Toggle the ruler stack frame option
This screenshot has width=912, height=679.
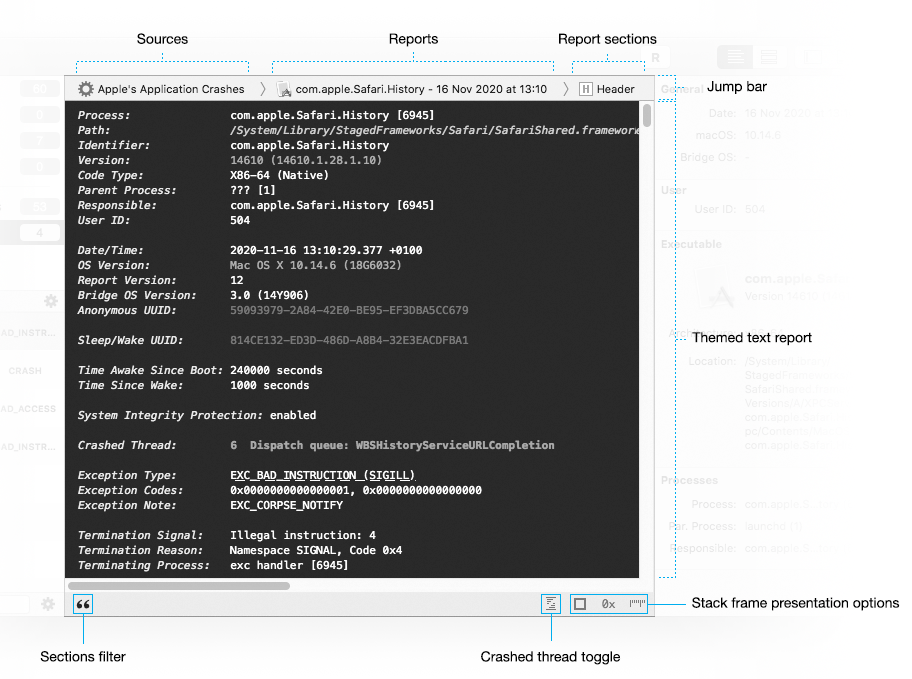tap(637, 603)
